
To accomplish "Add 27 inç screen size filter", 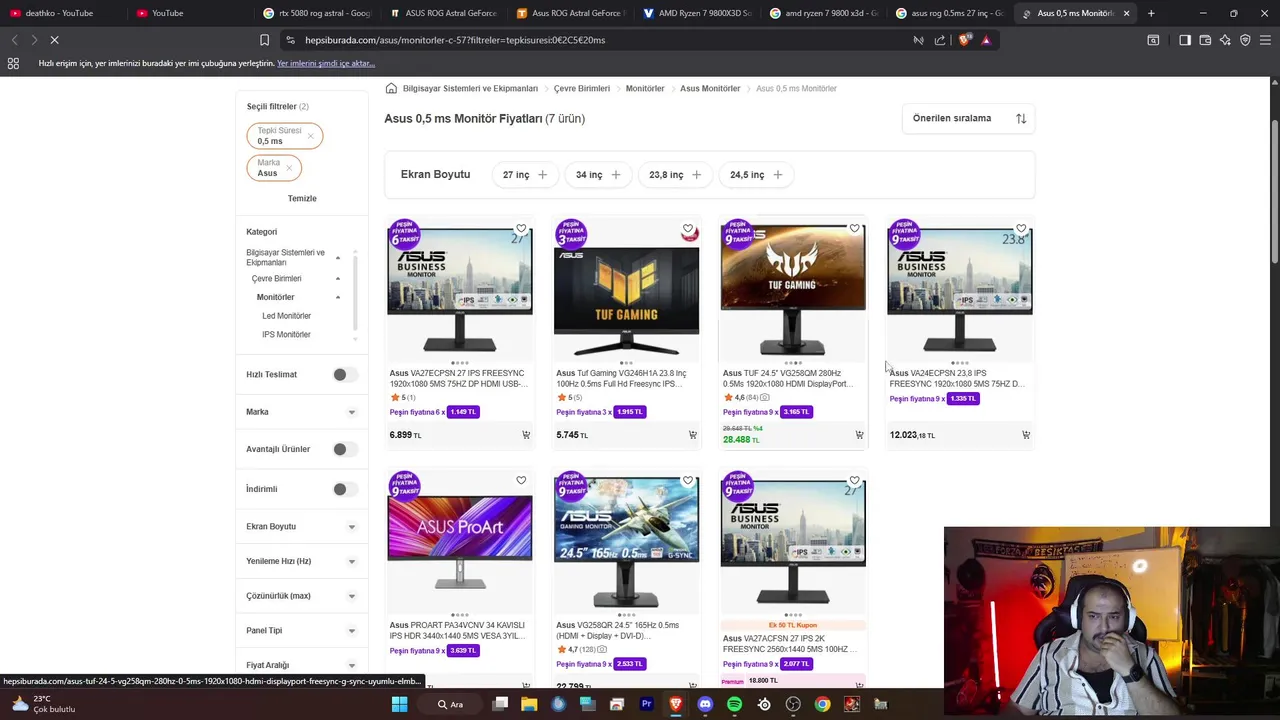I will point(526,175).
